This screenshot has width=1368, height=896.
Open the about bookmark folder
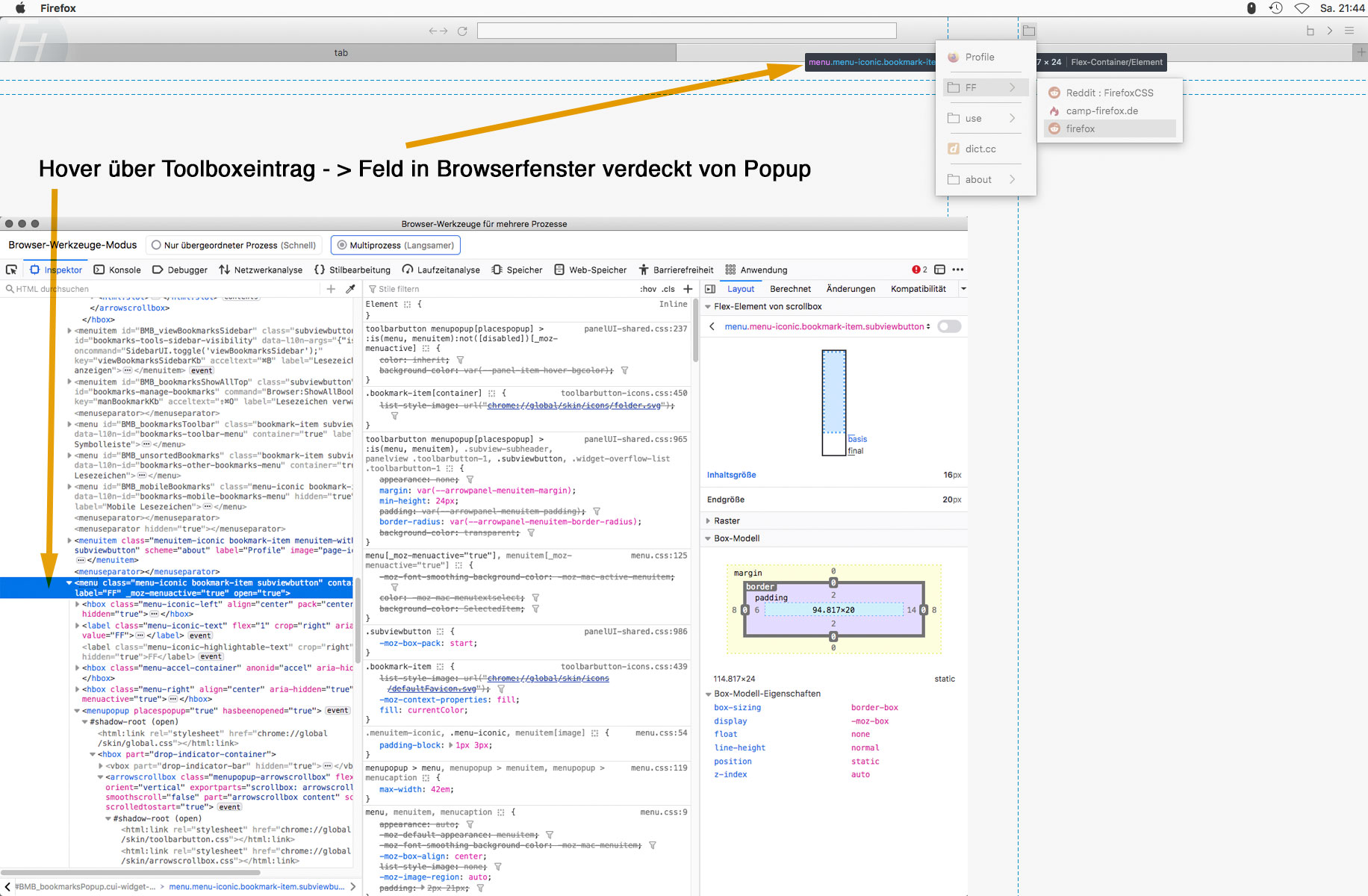pos(986,179)
